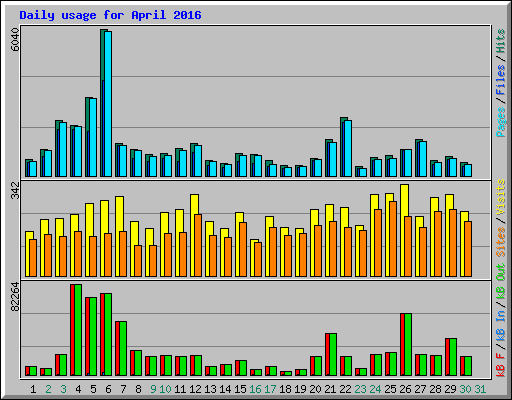Click the kB F legend label
This screenshot has height=400, width=512.
tap(500, 365)
